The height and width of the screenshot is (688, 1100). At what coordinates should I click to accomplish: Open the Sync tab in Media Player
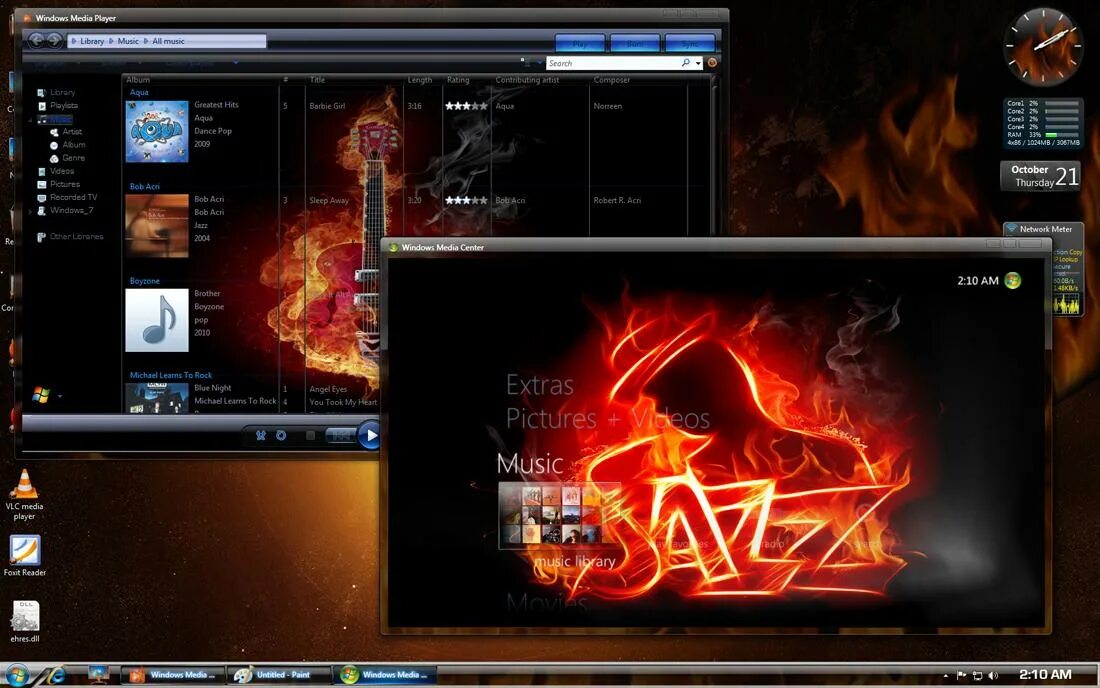pos(690,43)
